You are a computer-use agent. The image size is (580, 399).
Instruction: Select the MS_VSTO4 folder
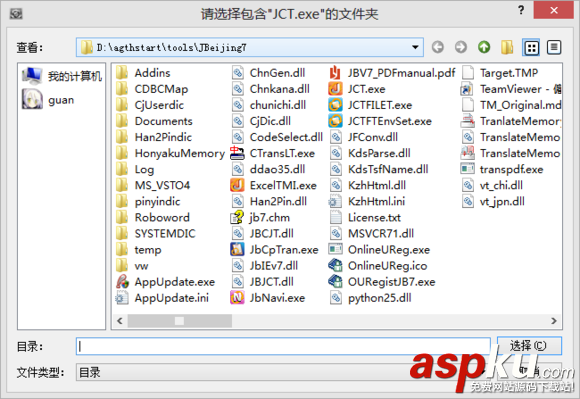click(153, 185)
